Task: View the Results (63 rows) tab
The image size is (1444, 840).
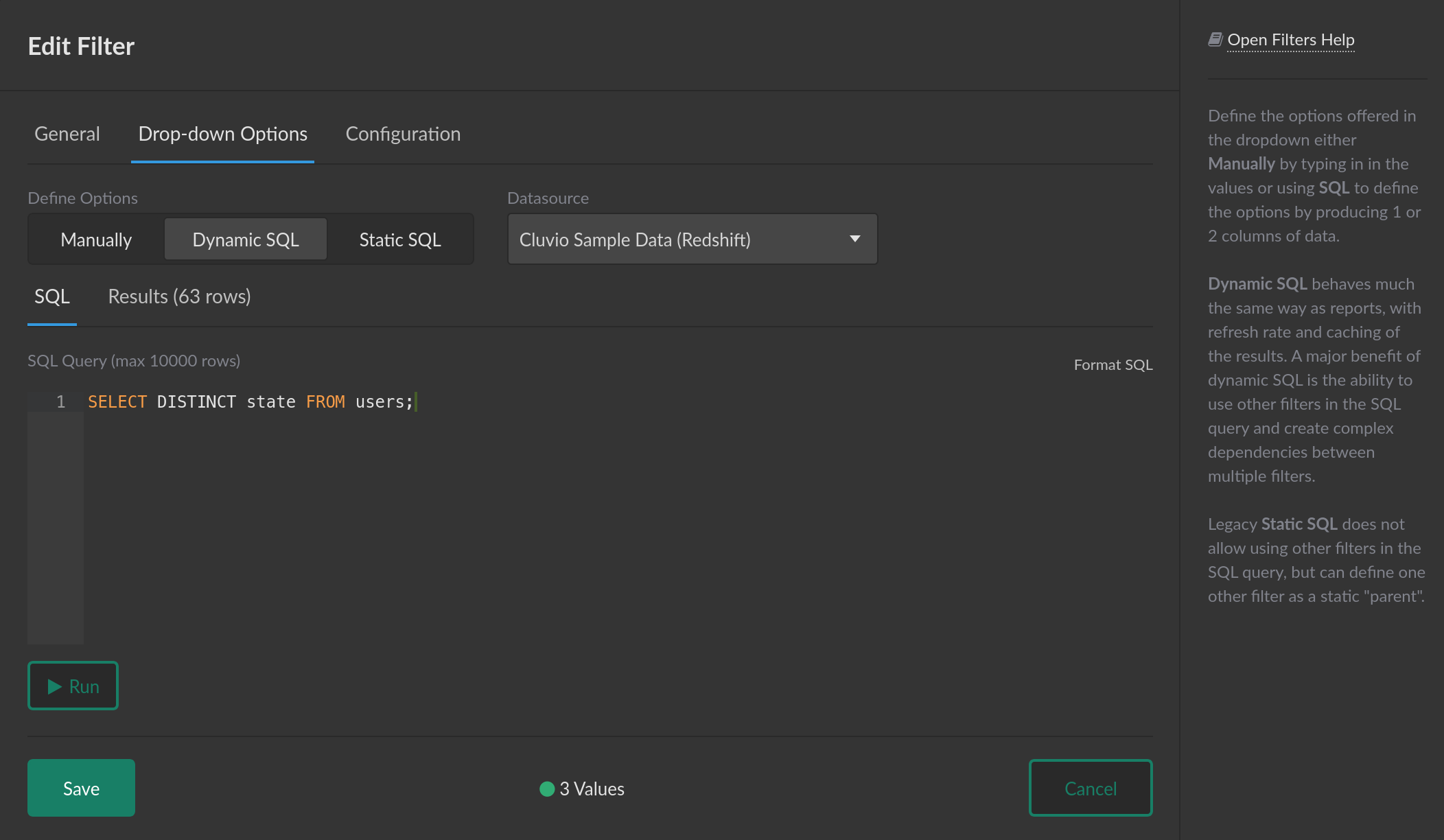Action: tap(179, 296)
